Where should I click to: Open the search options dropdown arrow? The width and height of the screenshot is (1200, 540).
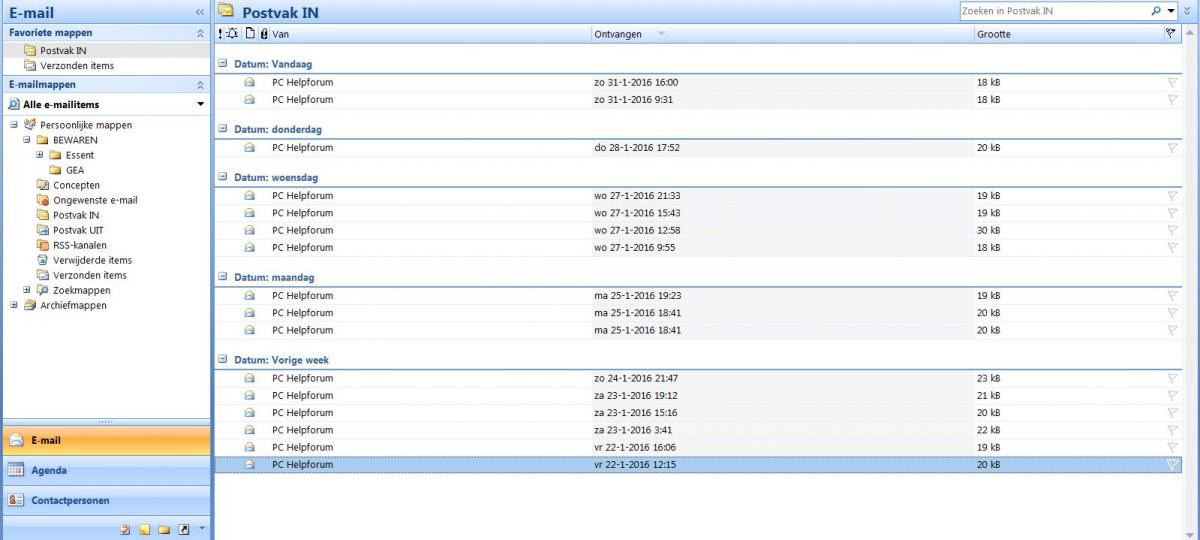point(1170,11)
